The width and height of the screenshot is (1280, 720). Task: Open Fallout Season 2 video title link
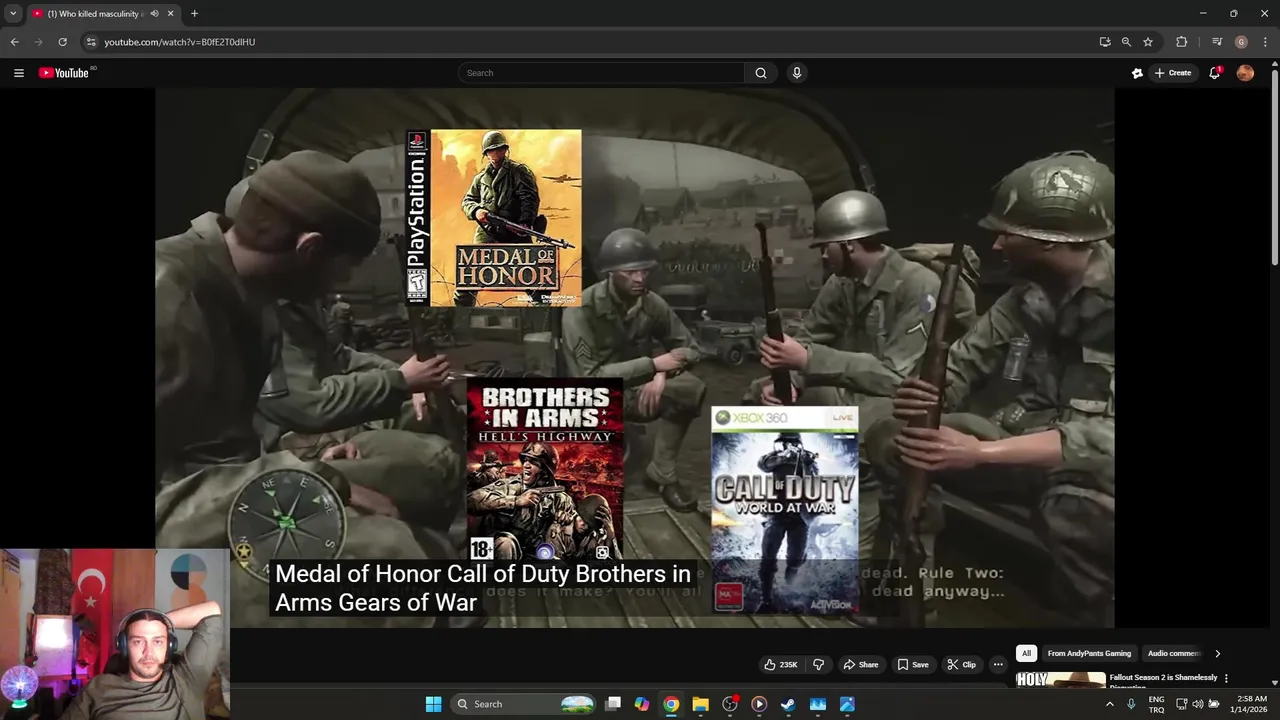pos(1163,678)
